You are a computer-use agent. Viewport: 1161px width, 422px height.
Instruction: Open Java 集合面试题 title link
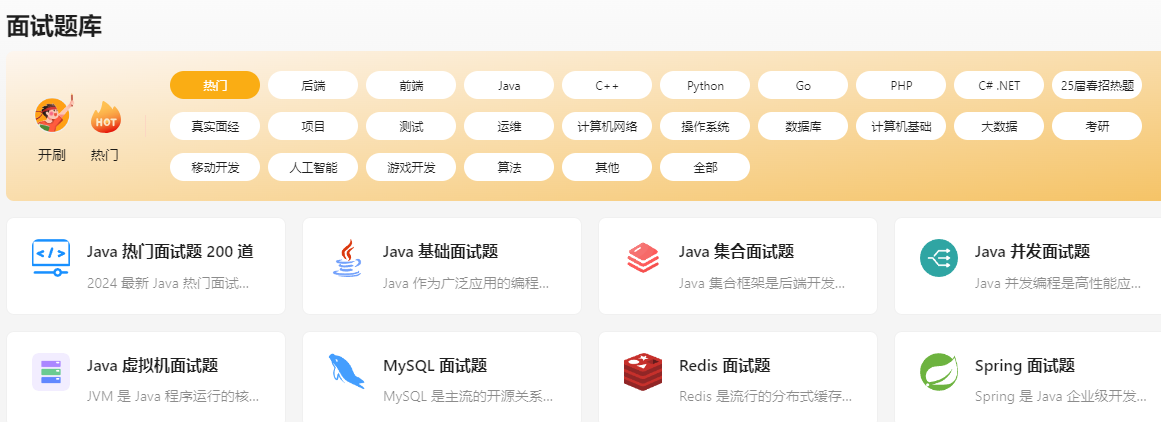click(737, 252)
